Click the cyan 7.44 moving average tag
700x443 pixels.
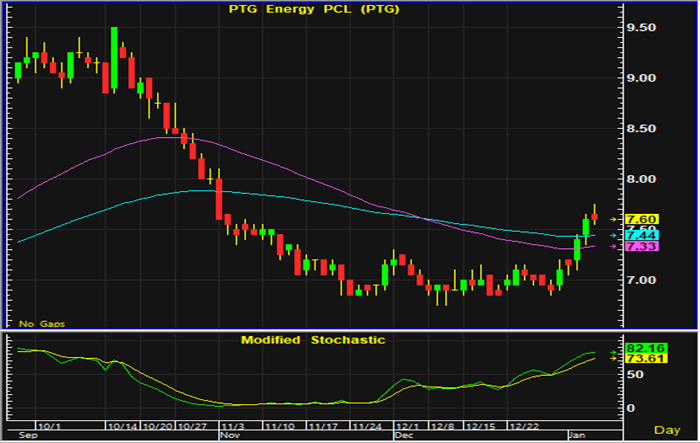click(640, 234)
